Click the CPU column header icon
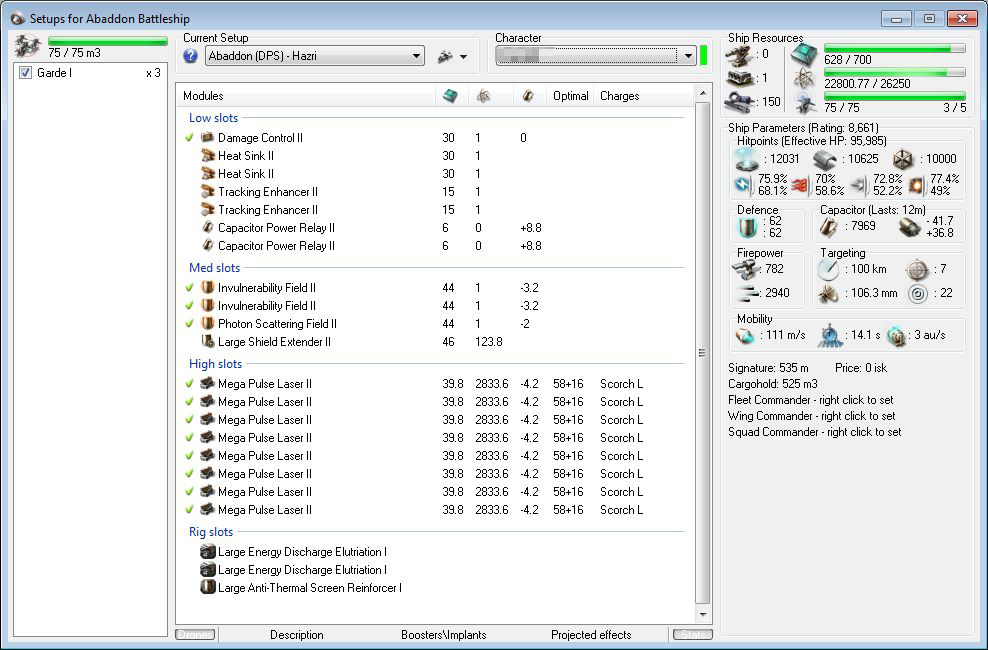 pyautogui.click(x=451, y=96)
